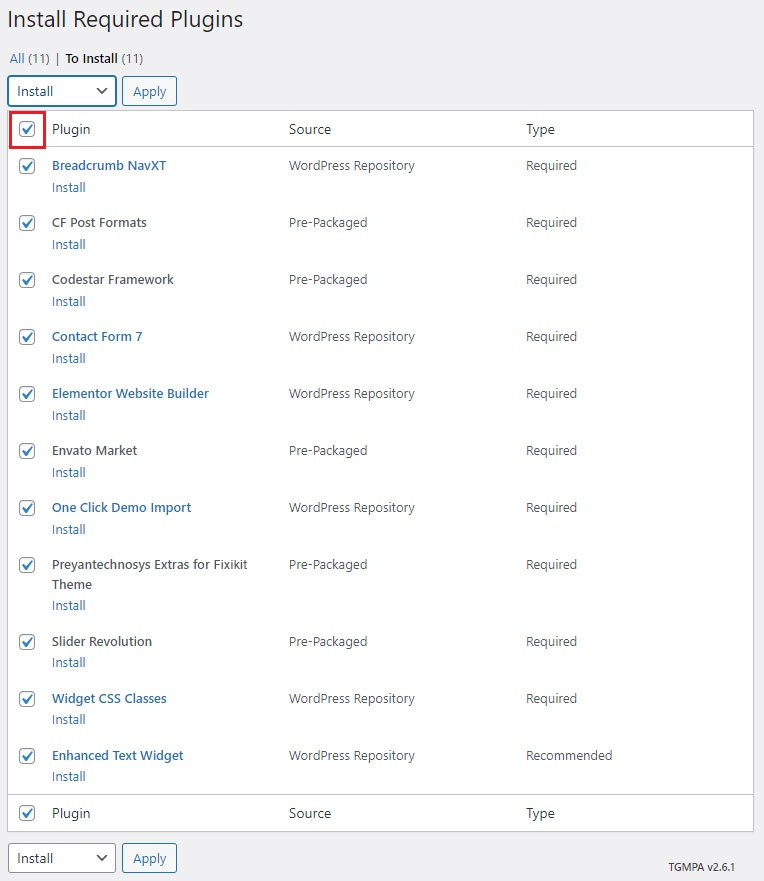Uncheck the CF Post Formats checkbox
Screen dimensions: 764x881
tap(27, 223)
